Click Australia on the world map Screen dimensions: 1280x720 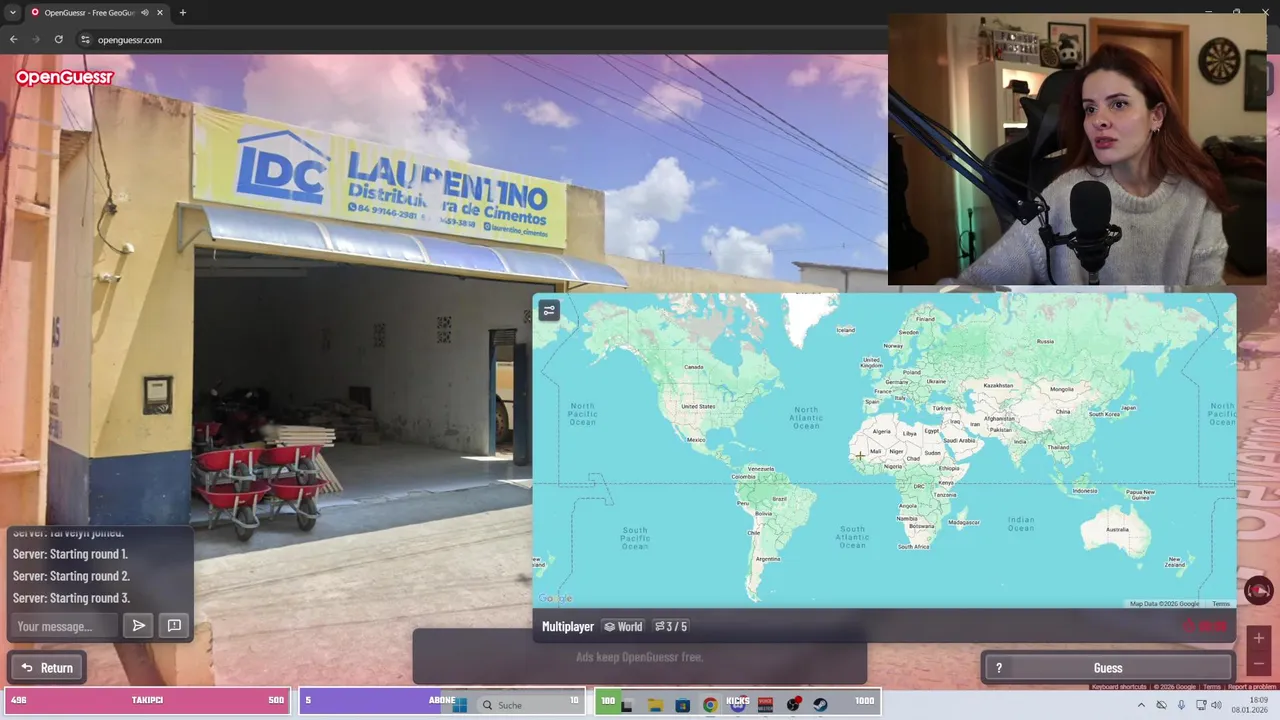point(1117,529)
